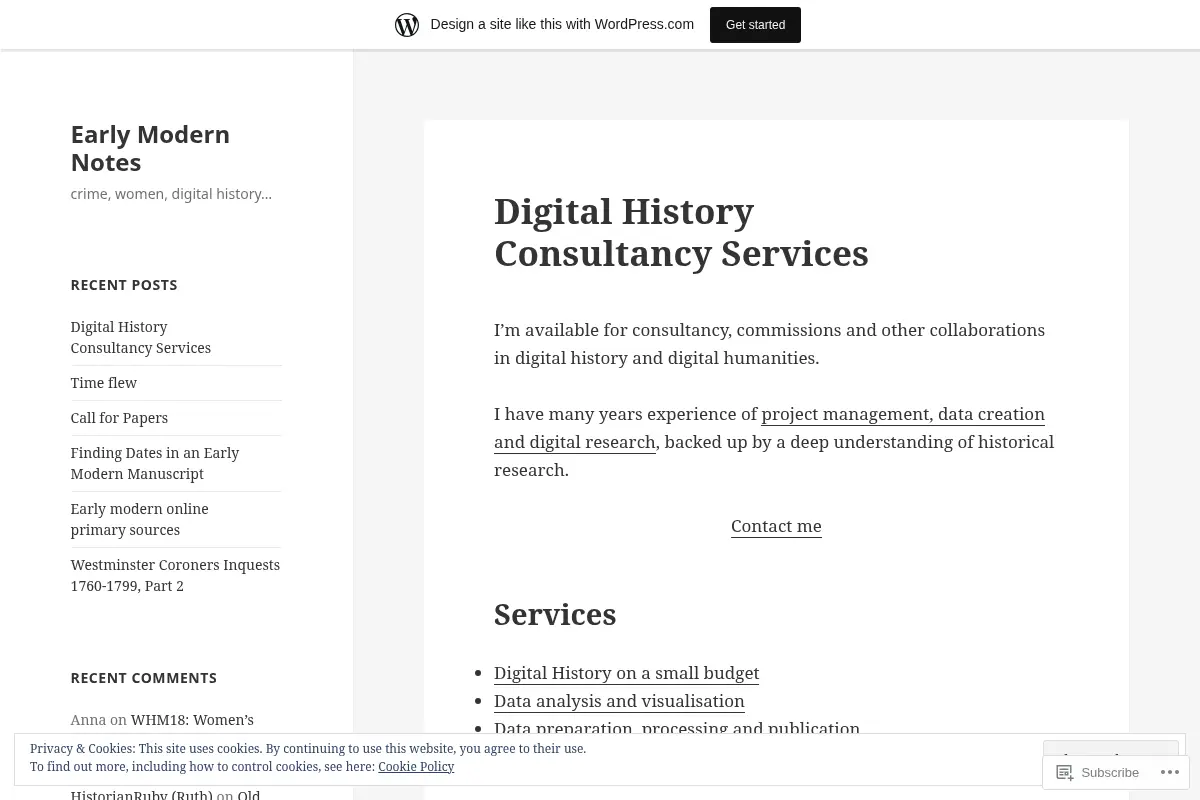1200x800 pixels.
Task: Click the Subscribe icon in bottom bar
Action: coord(1064,772)
